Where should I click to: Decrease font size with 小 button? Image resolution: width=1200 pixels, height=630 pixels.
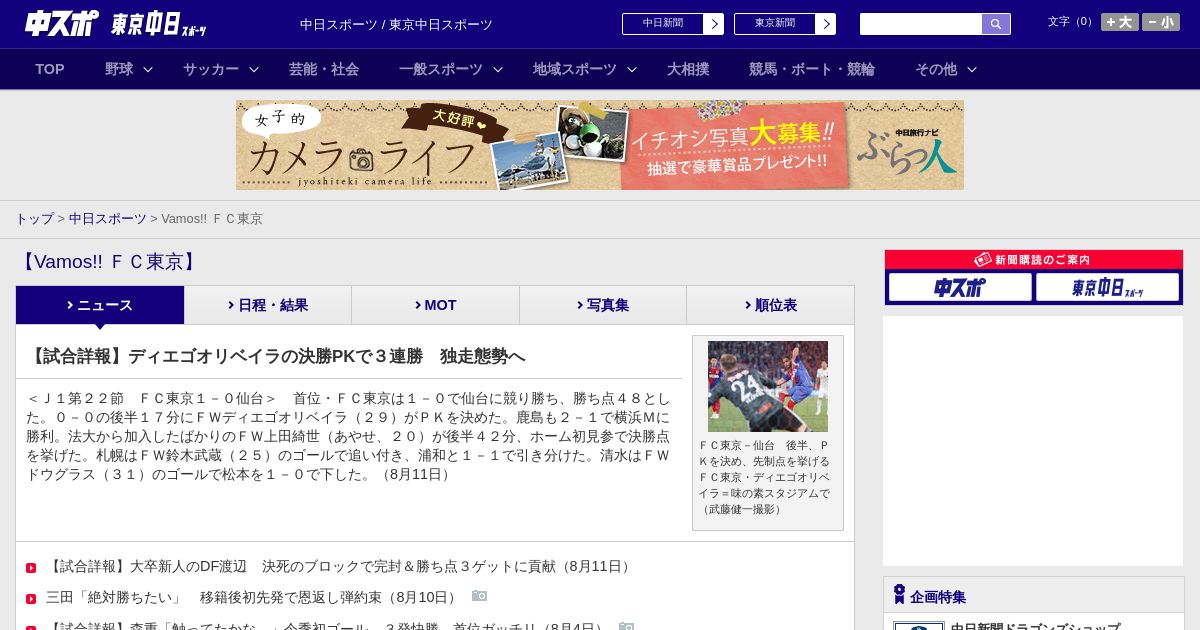(1161, 22)
